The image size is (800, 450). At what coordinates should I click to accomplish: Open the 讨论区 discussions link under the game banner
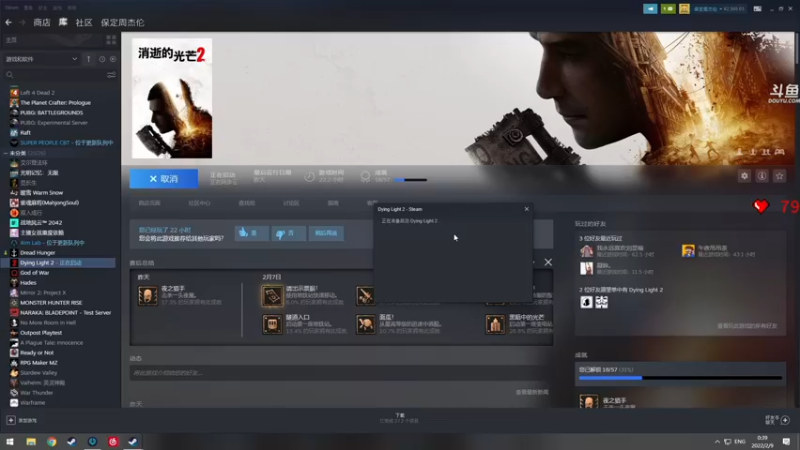[291, 203]
